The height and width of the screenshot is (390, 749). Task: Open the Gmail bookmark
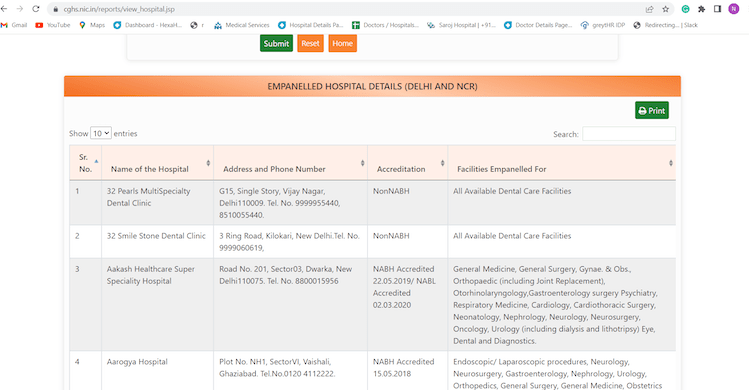[14, 25]
